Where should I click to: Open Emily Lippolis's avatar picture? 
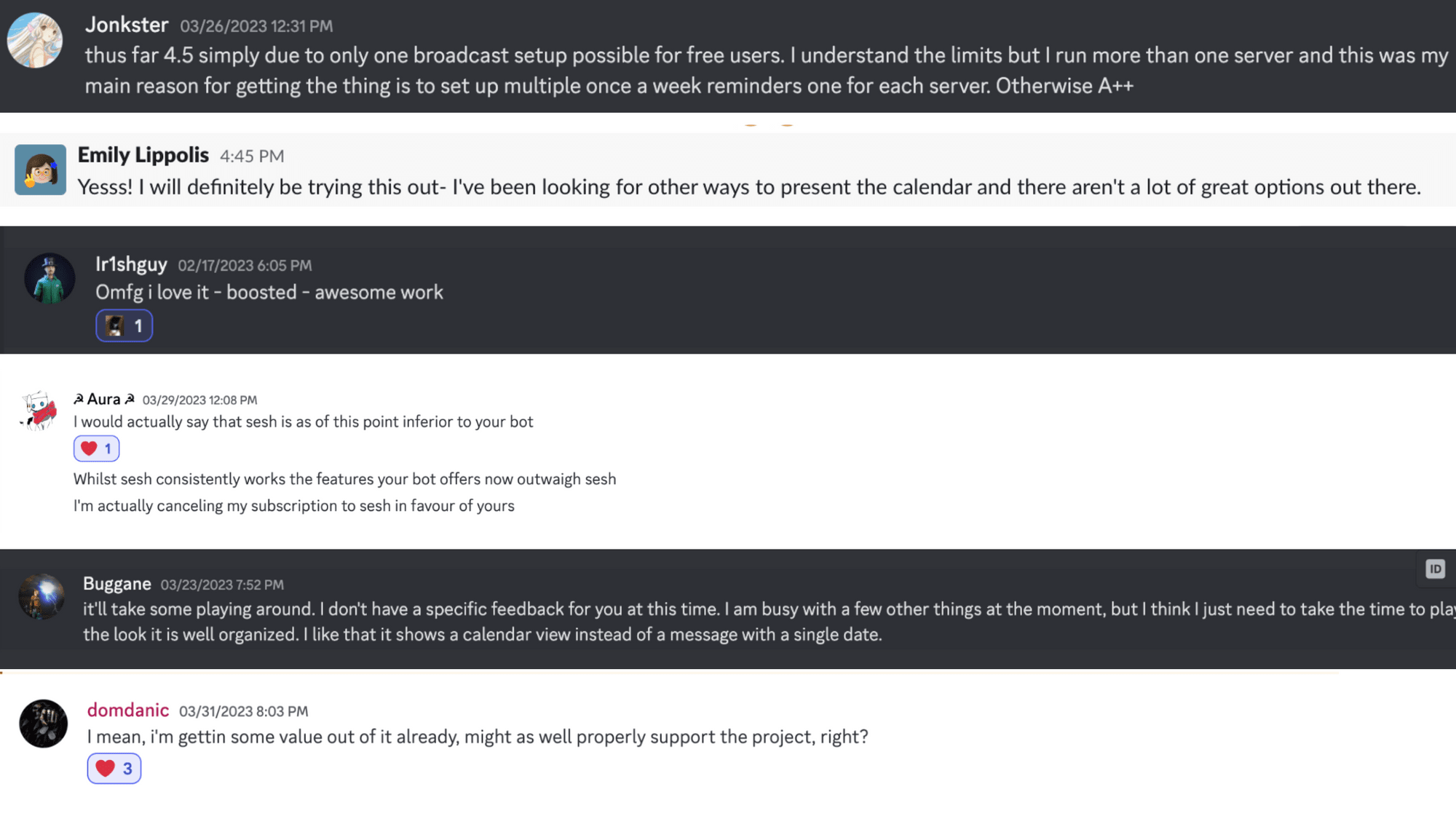point(40,170)
